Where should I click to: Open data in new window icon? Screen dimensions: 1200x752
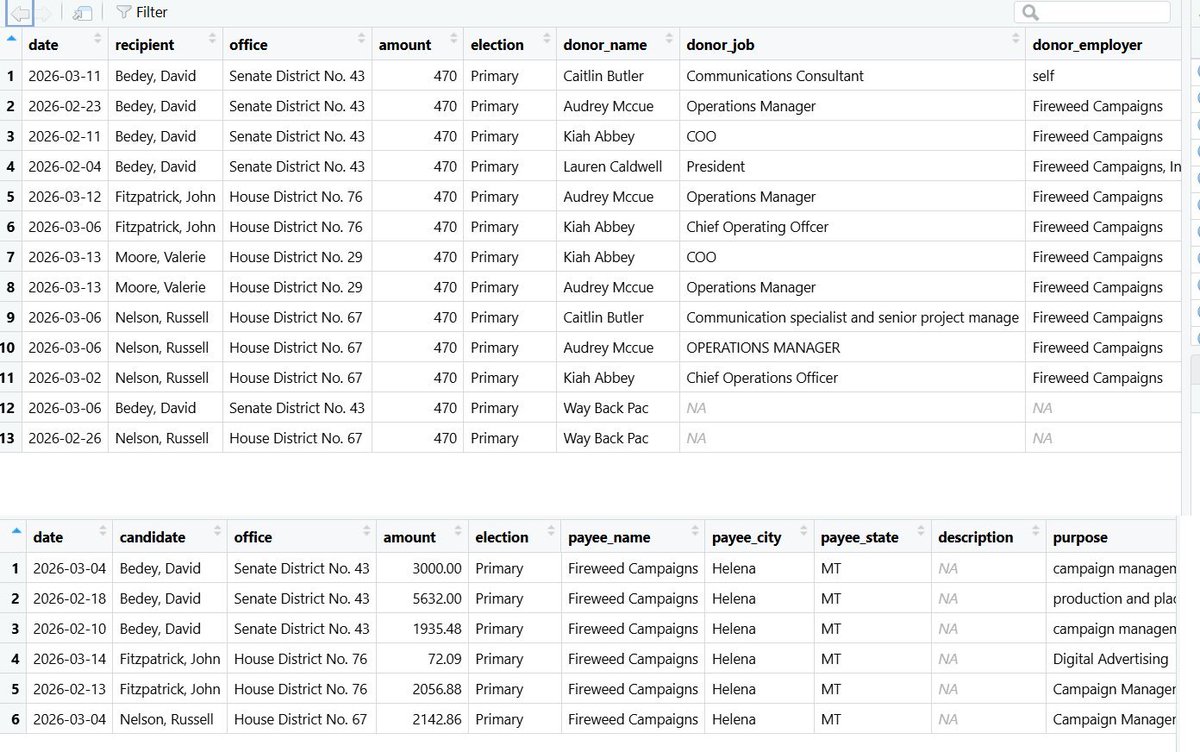[83, 13]
